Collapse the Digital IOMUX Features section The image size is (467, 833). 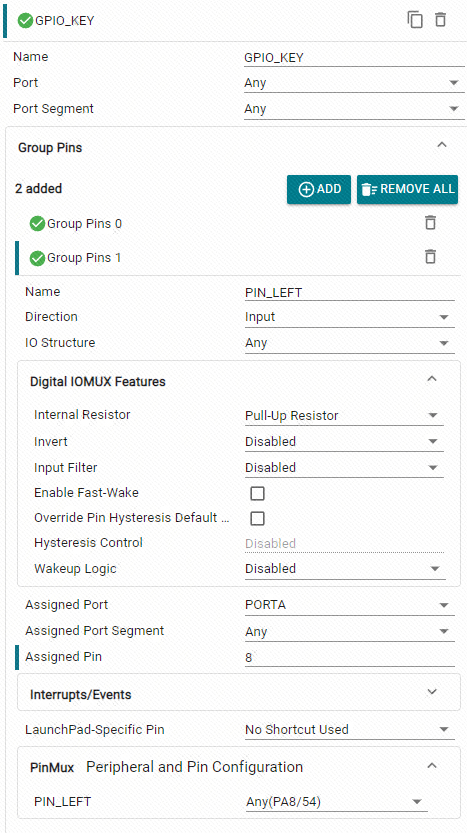[x=432, y=379]
